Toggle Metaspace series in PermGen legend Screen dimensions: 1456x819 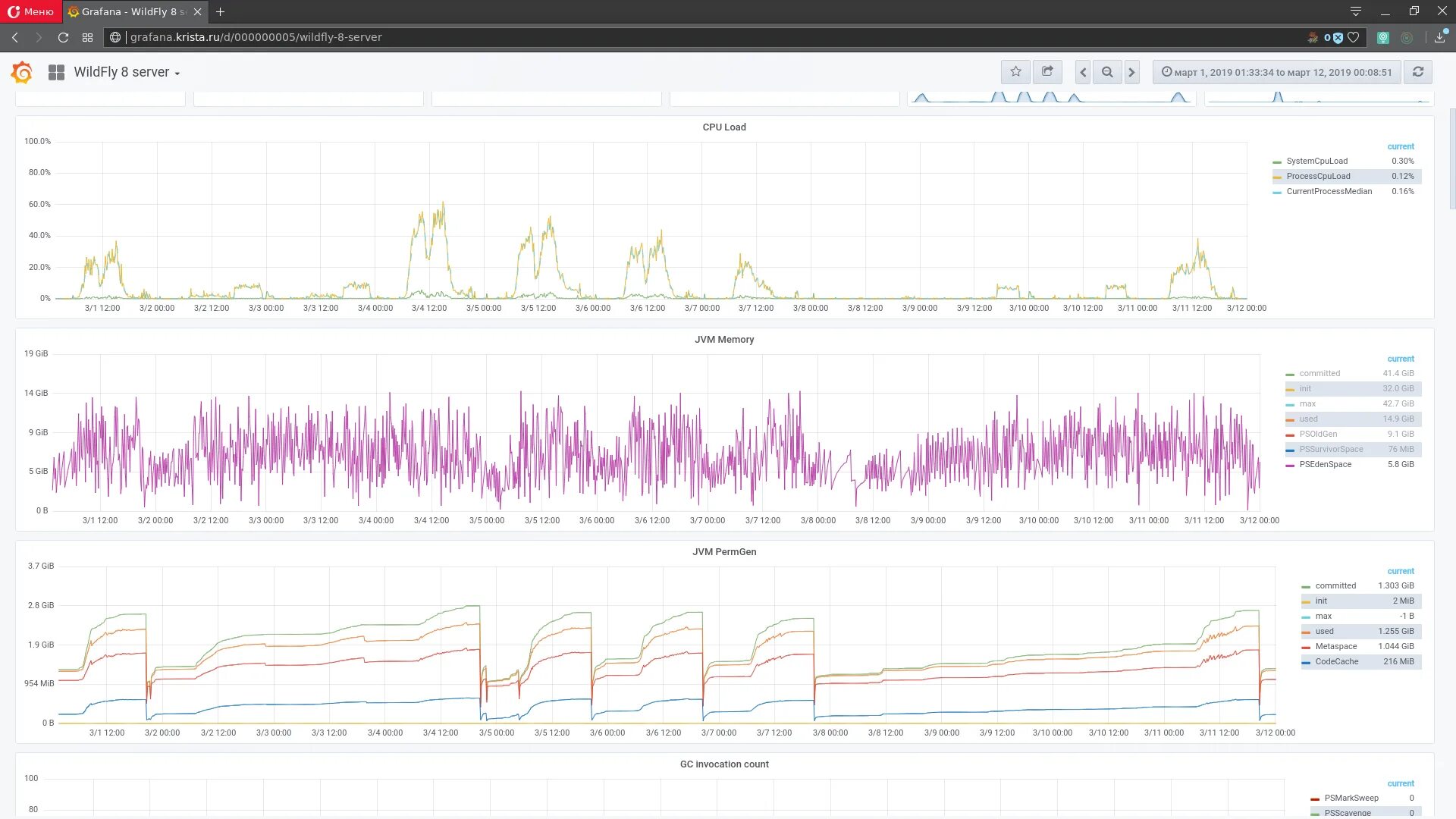coord(1335,646)
